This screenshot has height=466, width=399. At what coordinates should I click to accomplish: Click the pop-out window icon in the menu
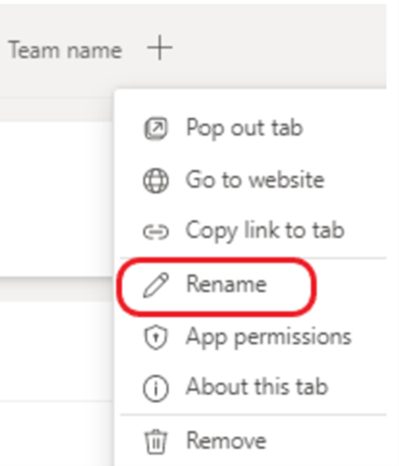[156, 128]
